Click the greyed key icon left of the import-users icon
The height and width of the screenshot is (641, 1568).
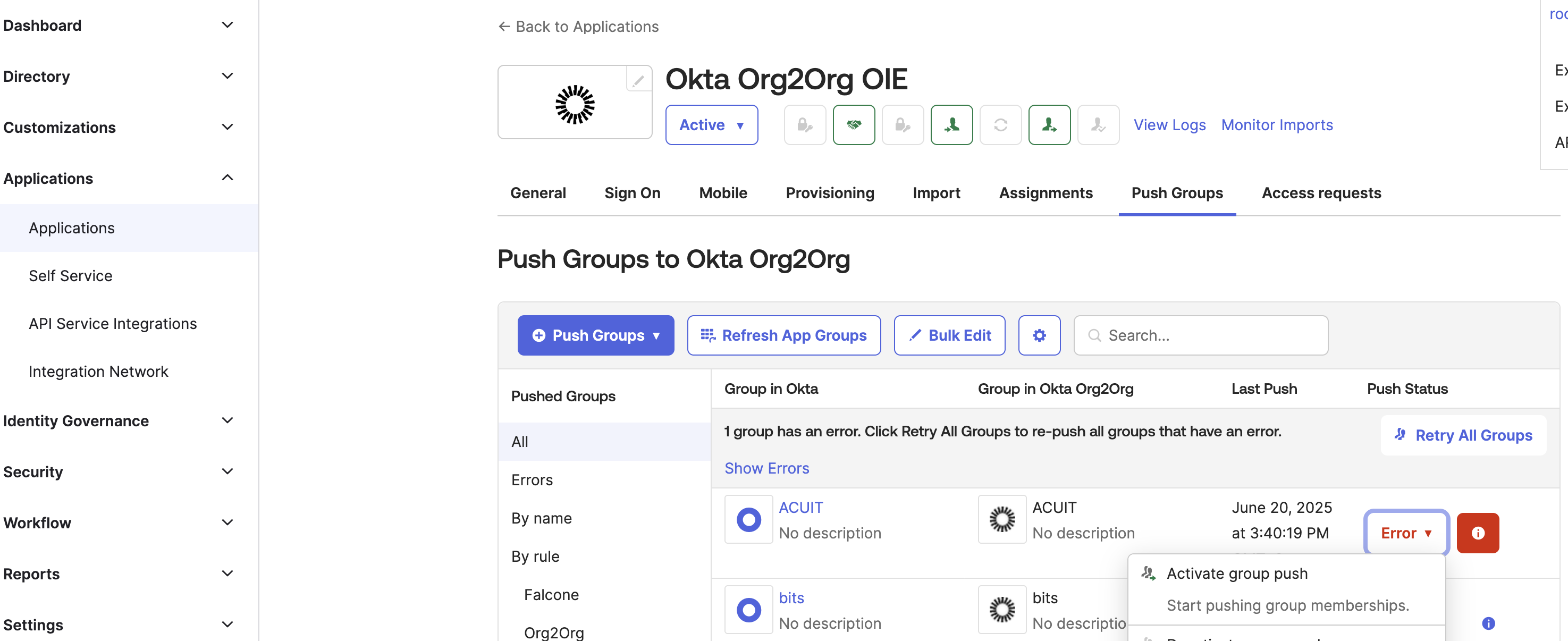click(x=903, y=125)
